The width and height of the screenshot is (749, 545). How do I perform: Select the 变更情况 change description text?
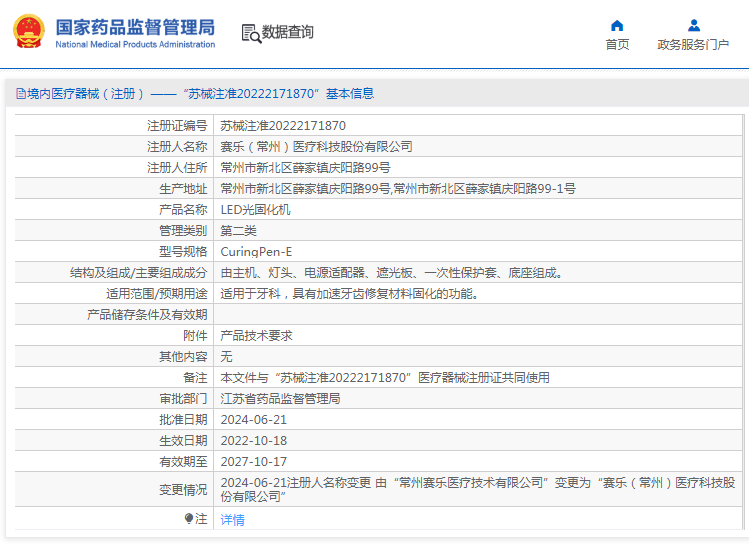click(478, 490)
